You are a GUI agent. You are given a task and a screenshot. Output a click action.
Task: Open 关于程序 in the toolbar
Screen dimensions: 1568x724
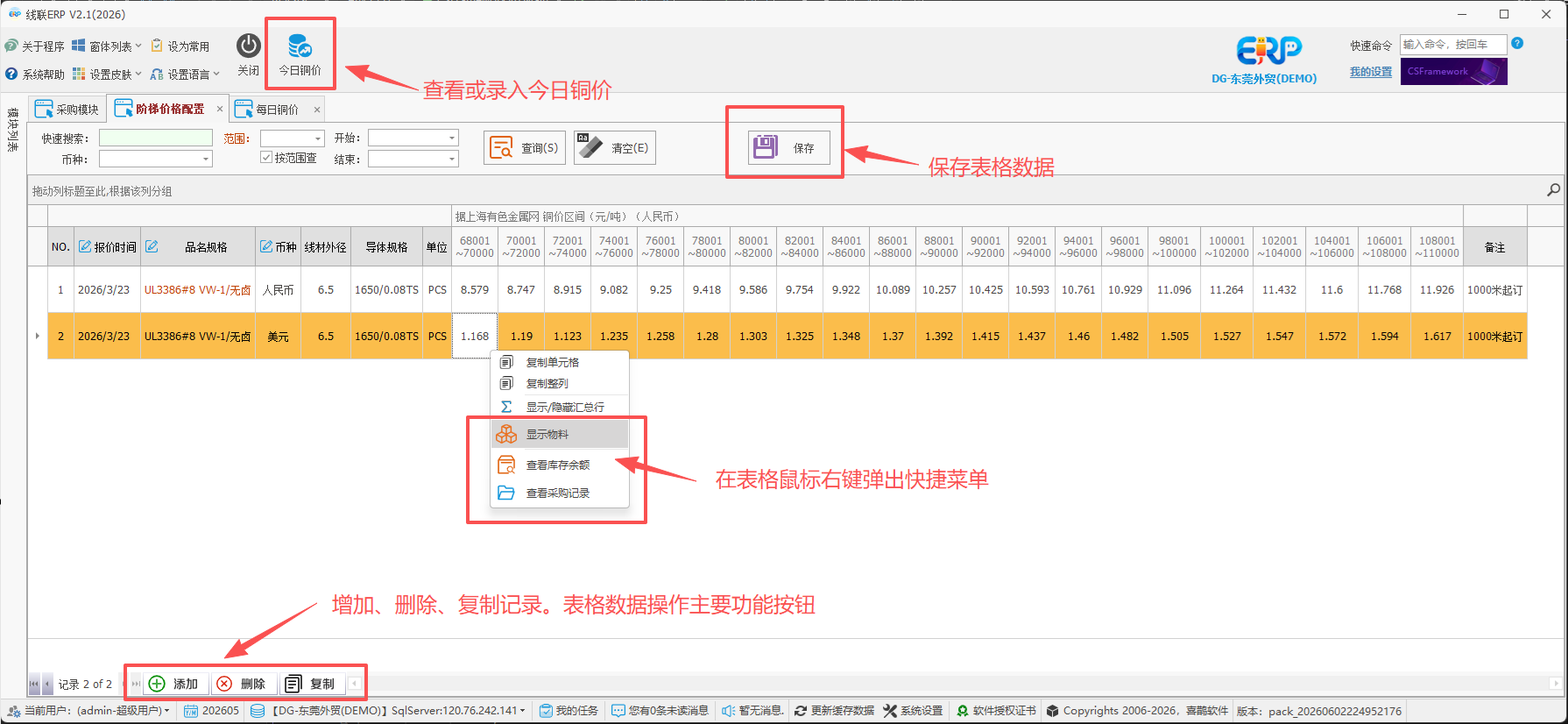click(x=35, y=46)
